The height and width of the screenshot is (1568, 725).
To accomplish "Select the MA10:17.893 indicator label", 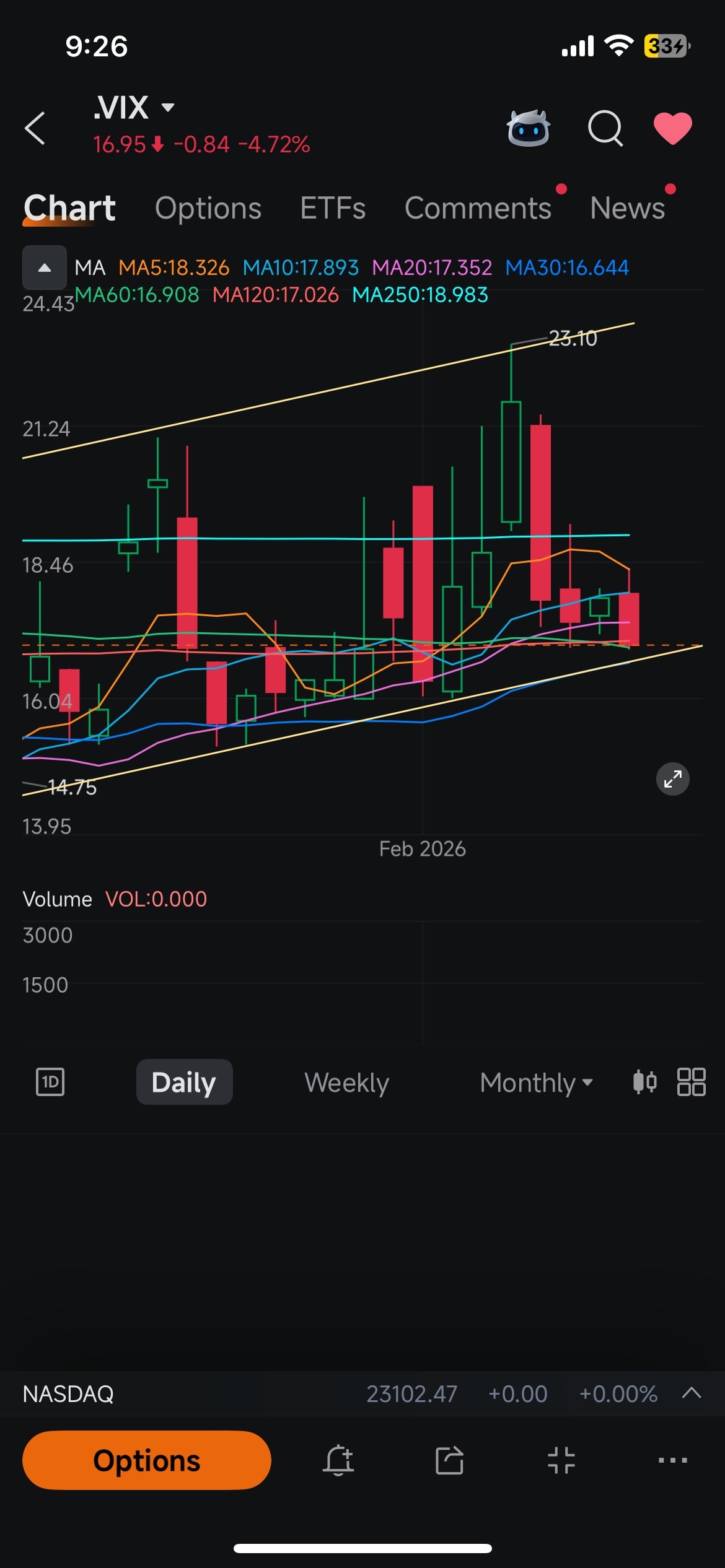I will 301,268.
